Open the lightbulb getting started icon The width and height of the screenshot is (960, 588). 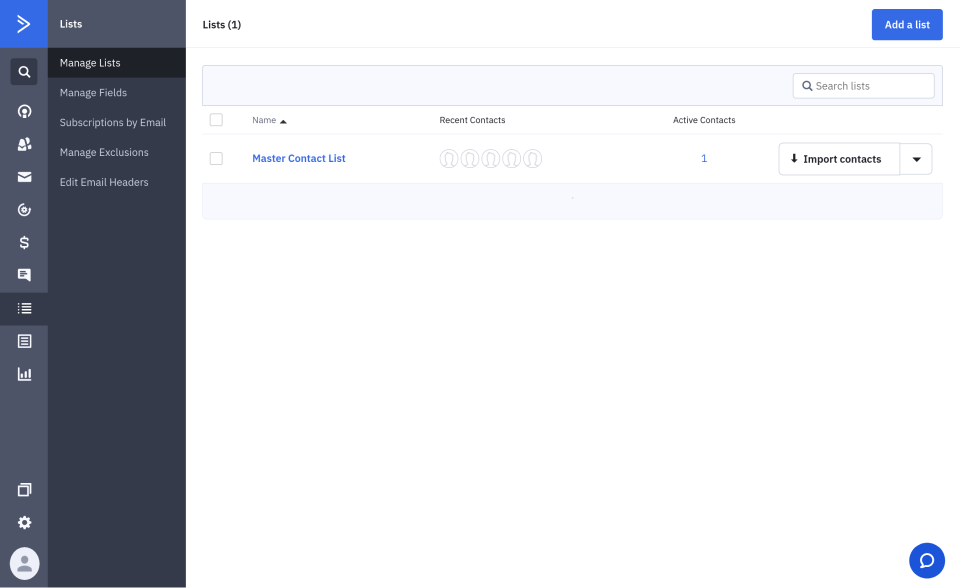24,111
